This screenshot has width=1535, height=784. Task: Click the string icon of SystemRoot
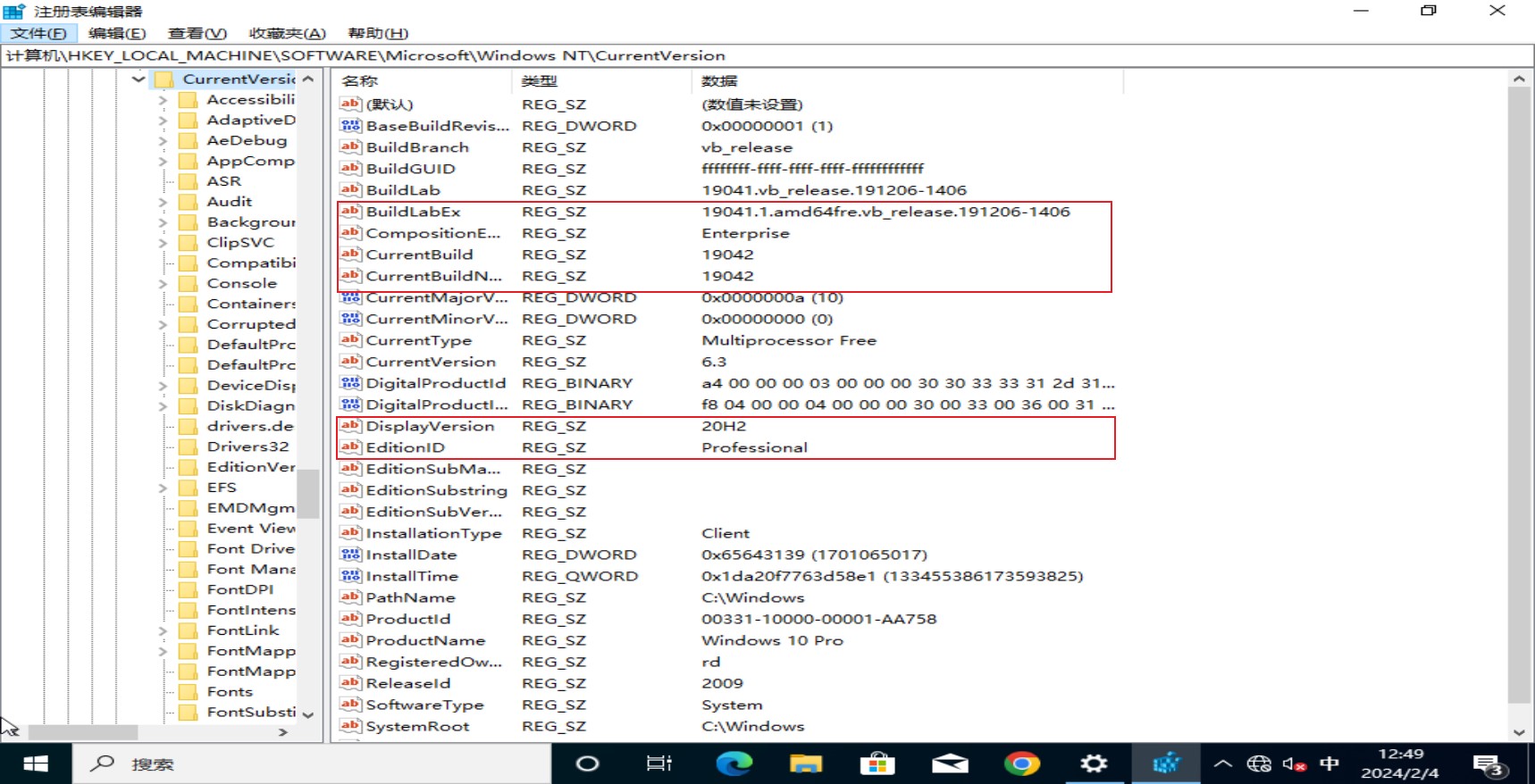350,725
